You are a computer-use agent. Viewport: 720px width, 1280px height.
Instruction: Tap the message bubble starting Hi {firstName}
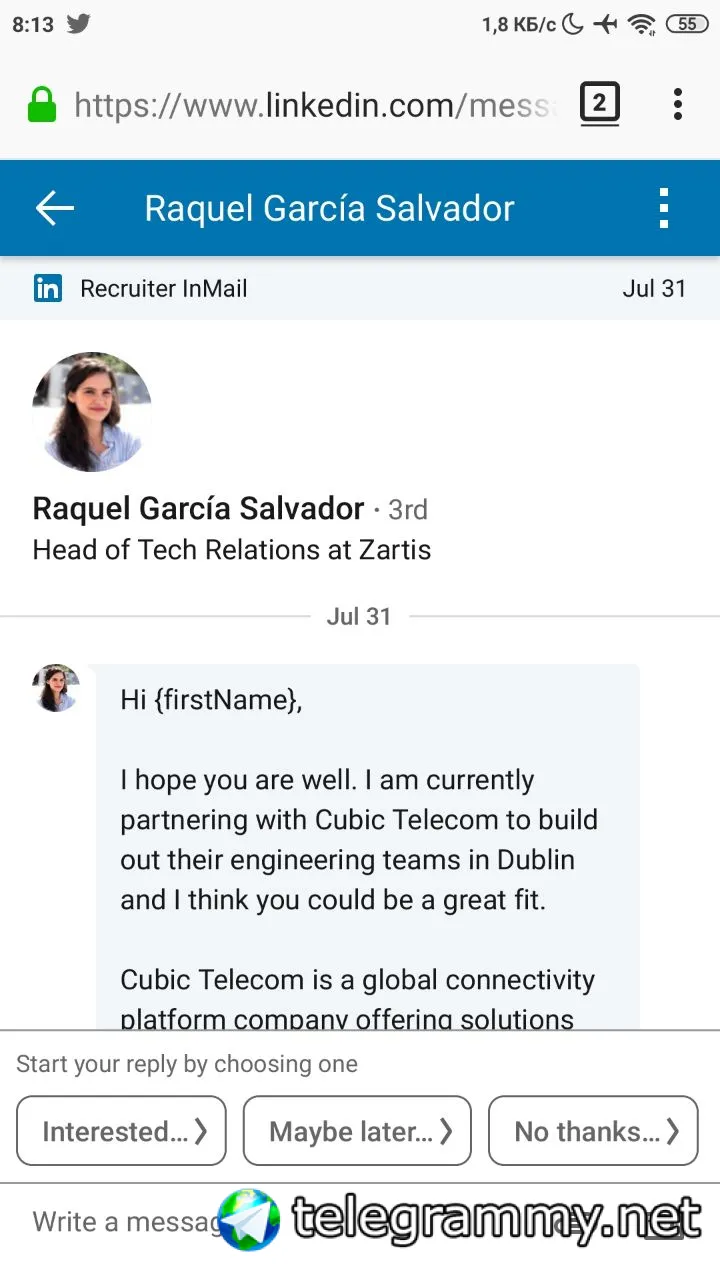point(368,846)
